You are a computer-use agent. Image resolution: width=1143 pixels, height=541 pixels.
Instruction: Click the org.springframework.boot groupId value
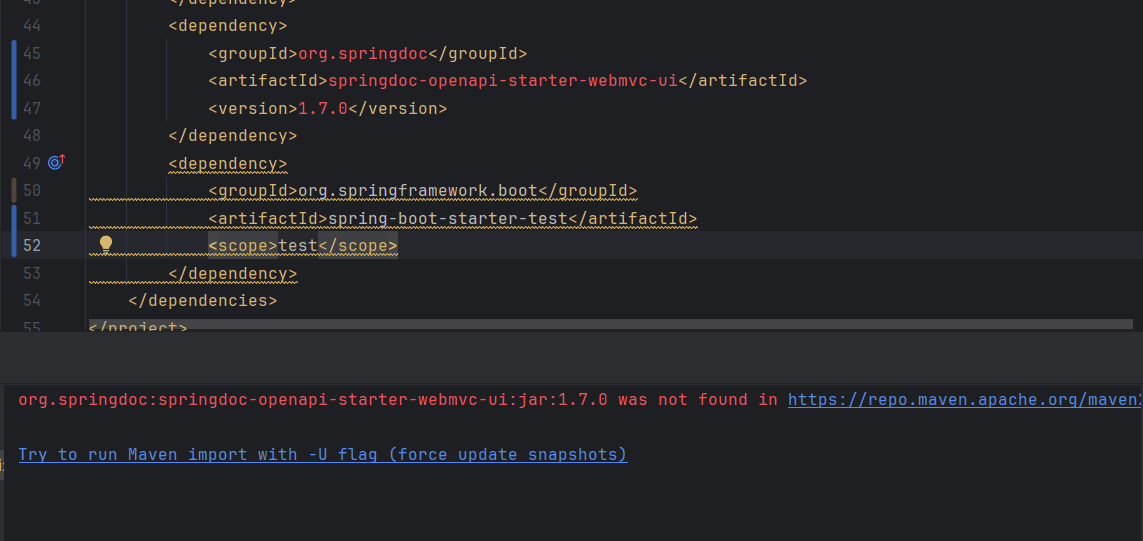[417, 190]
